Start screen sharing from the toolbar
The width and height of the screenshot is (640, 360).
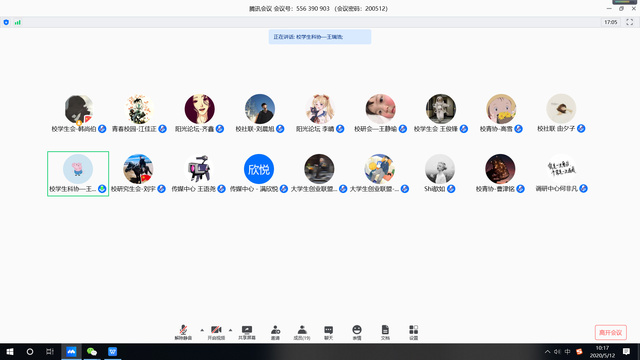pyautogui.click(x=247, y=332)
